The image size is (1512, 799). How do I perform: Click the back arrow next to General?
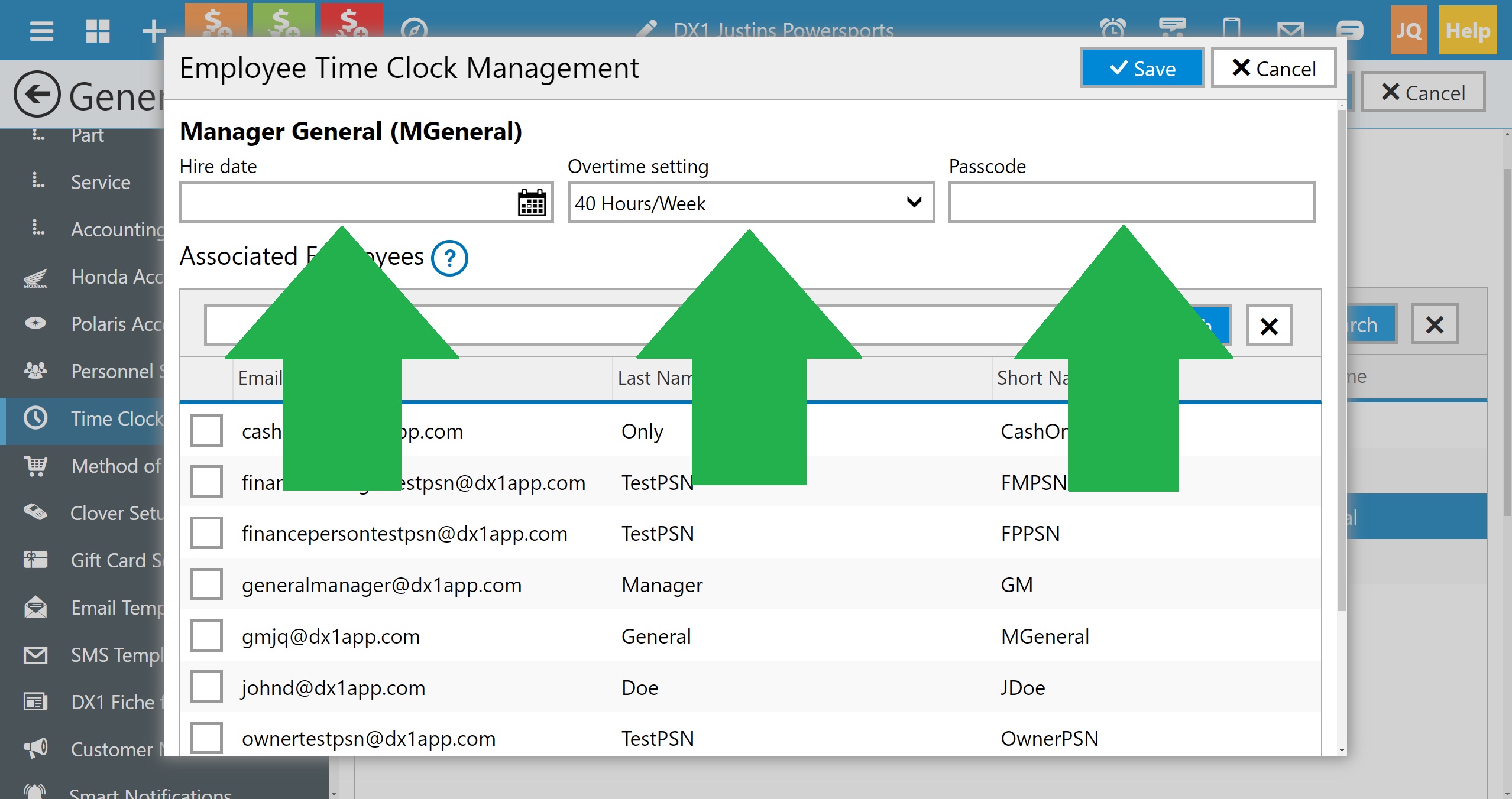pyautogui.click(x=37, y=95)
